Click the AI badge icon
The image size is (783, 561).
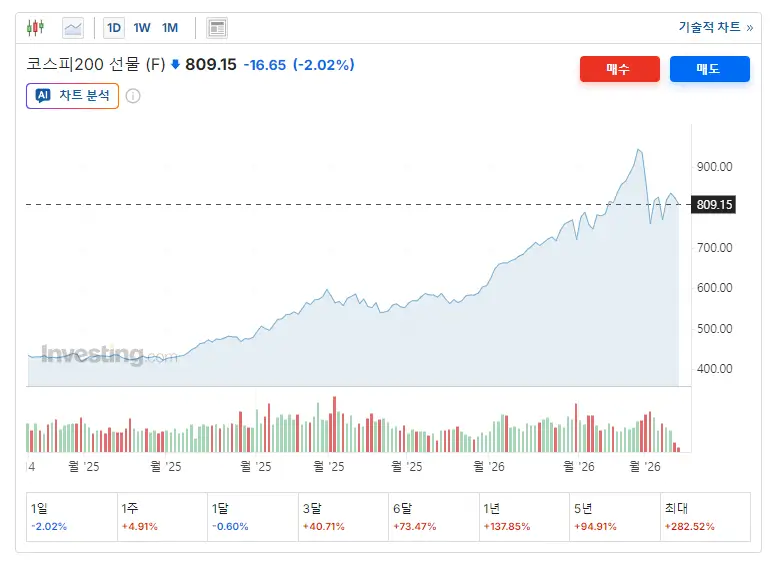point(43,96)
